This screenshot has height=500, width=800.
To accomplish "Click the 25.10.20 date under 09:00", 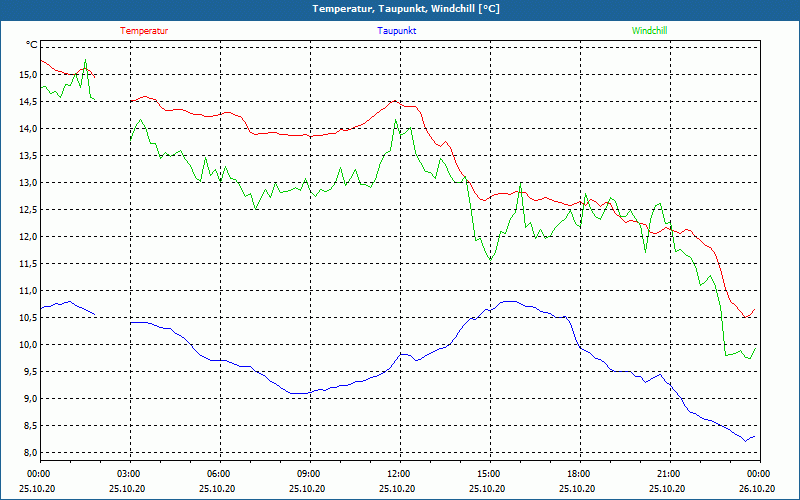I will [307, 488].
